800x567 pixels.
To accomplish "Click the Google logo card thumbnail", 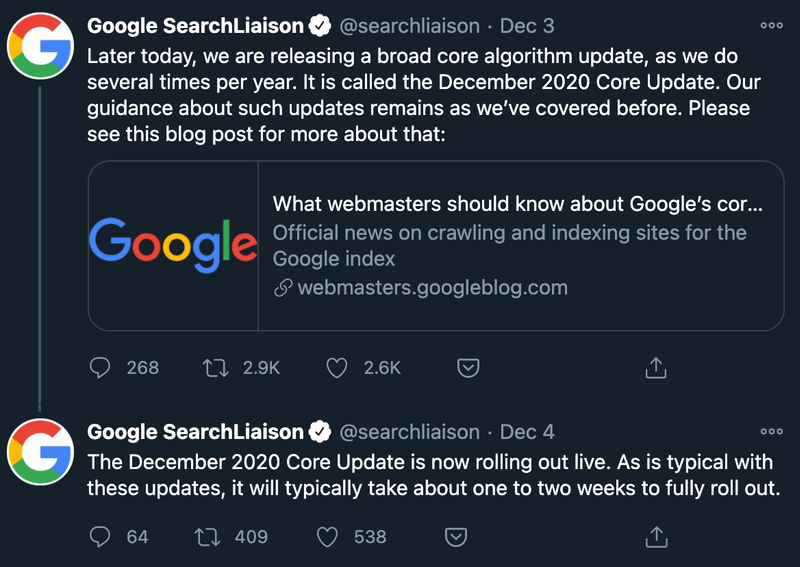I will [173, 245].
